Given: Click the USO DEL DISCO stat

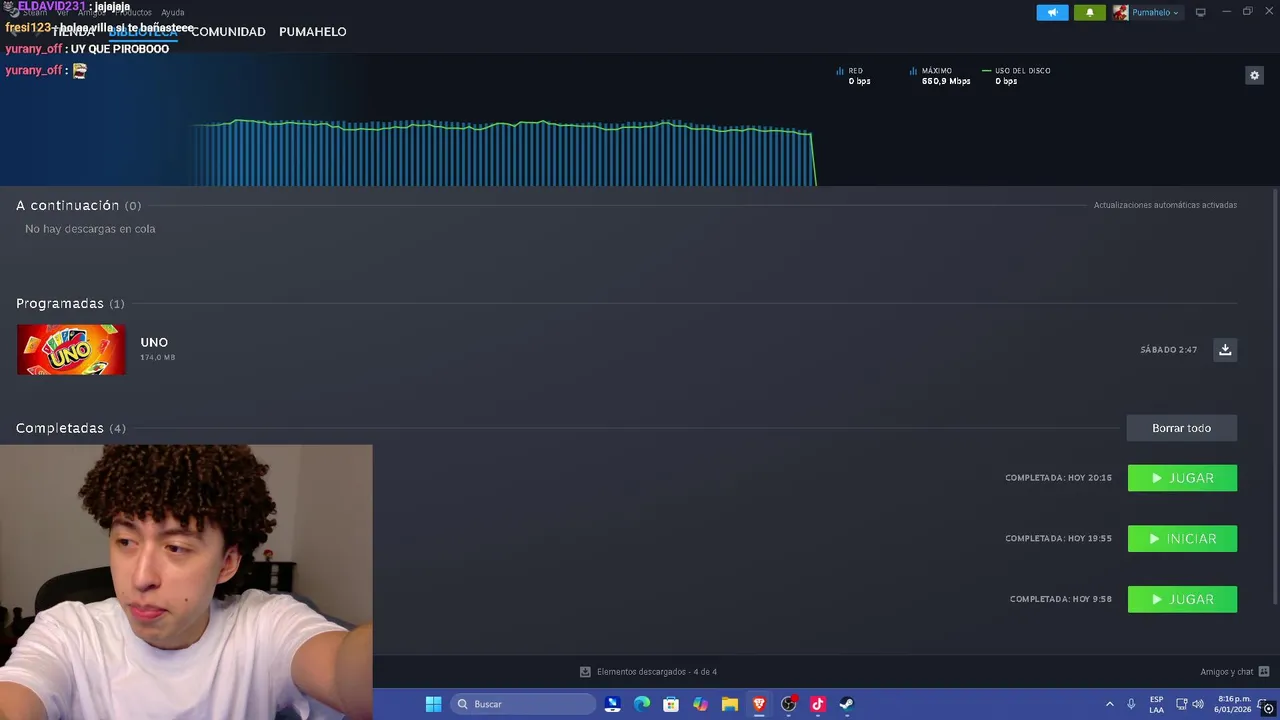Looking at the screenshot, I should [x=1016, y=76].
